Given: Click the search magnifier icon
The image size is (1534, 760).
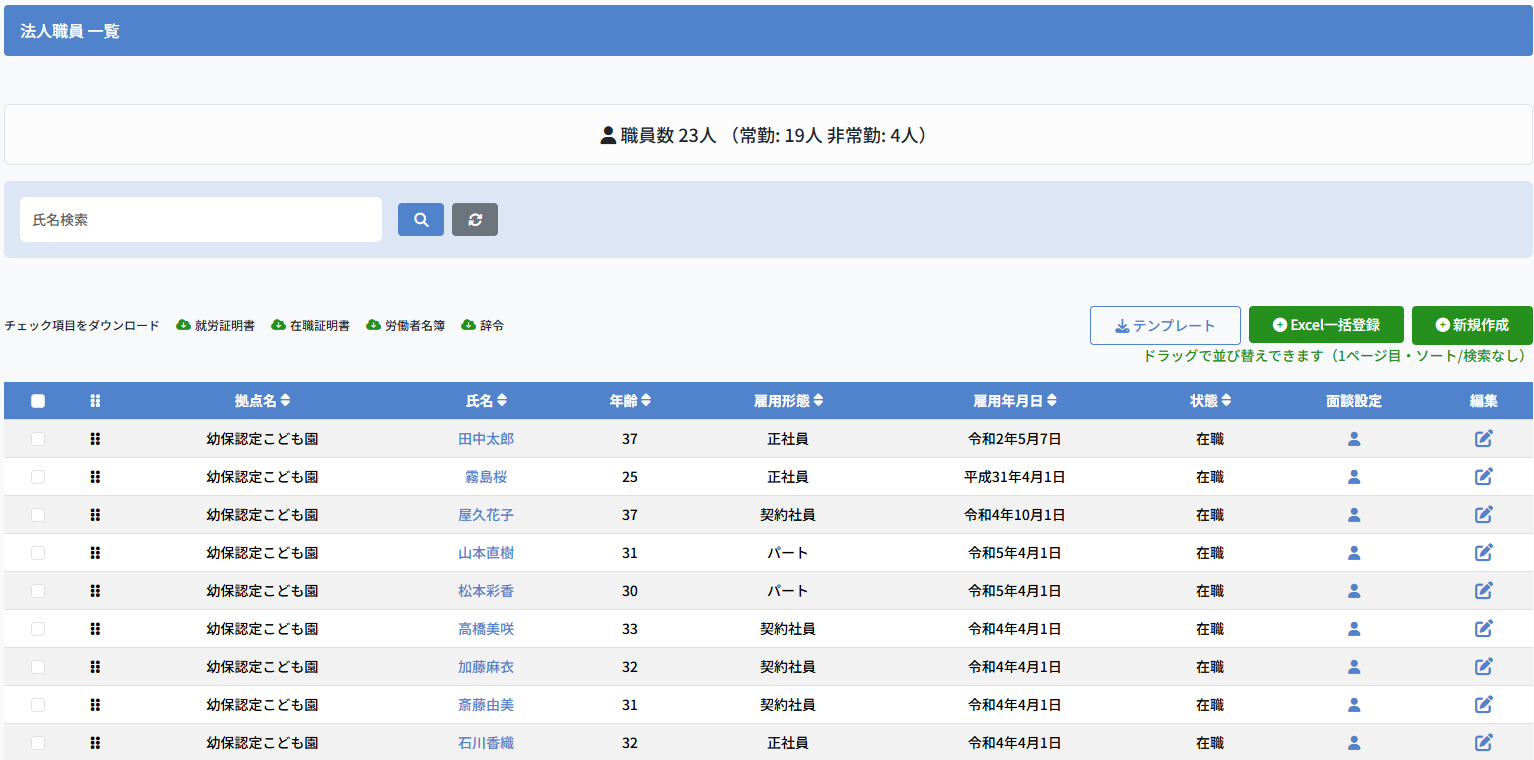Looking at the screenshot, I should point(420,219).
